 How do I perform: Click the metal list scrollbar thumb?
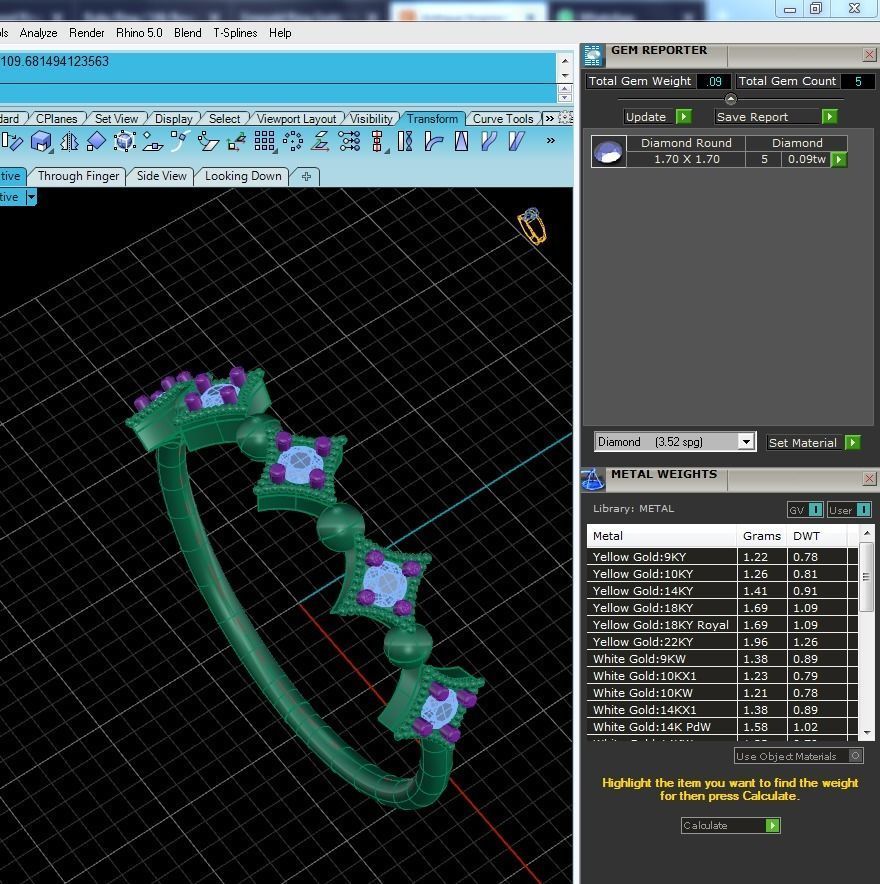pos(867,577)
